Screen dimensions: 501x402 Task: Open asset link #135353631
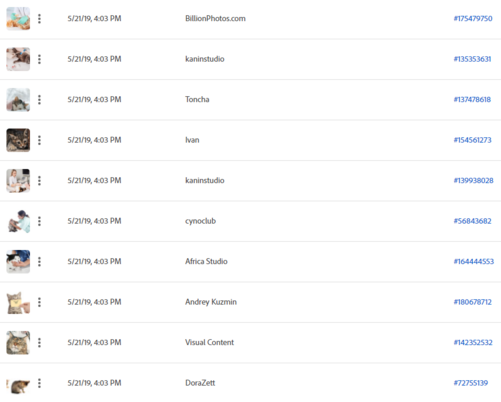coord(472,59)
